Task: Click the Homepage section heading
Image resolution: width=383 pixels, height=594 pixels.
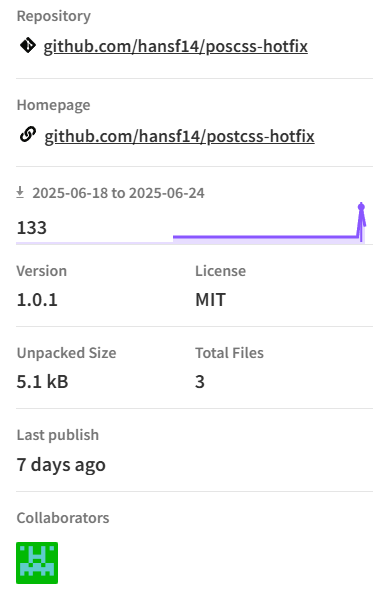Action: pyautogui.click(x=53, y=105)
